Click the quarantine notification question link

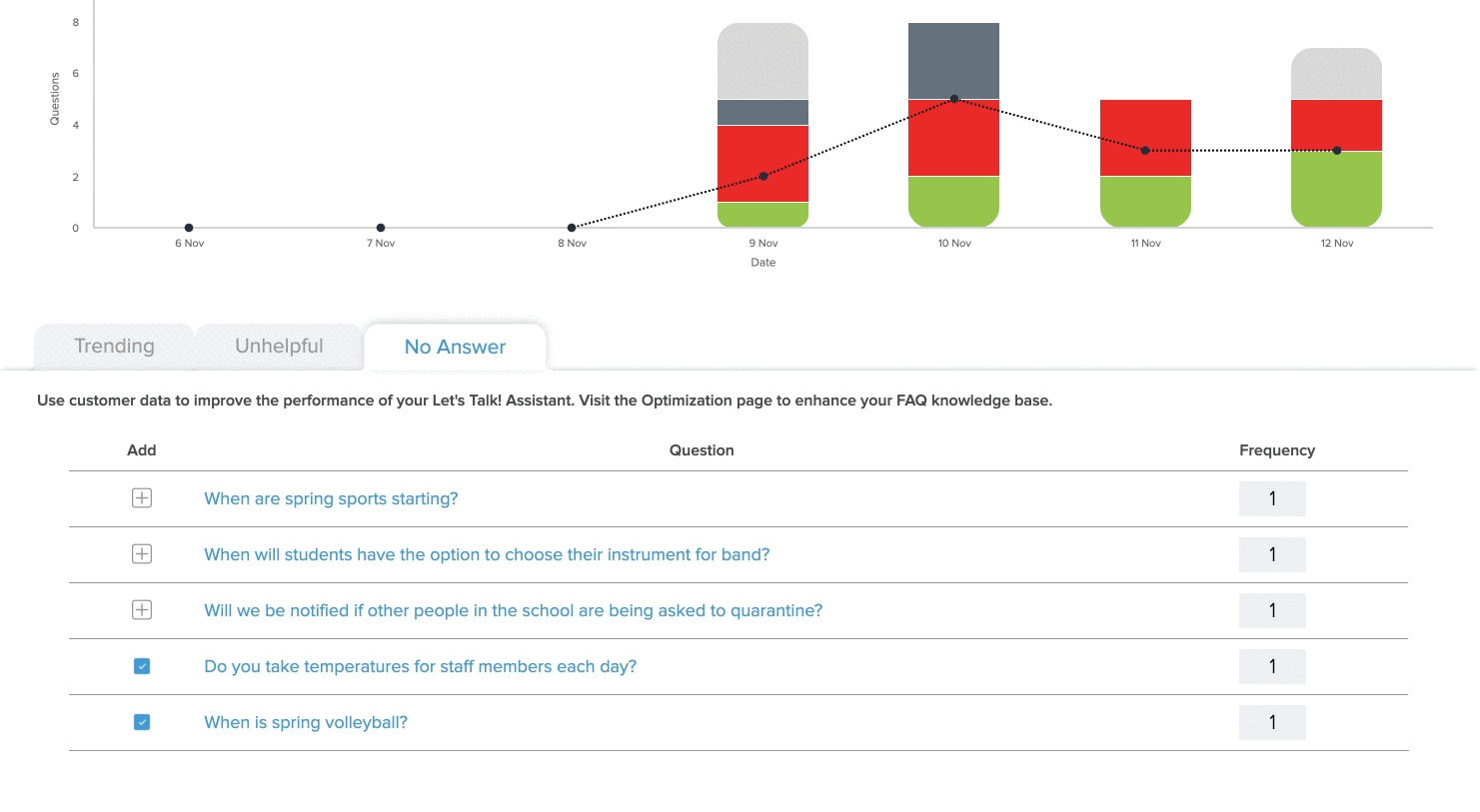pyautogui.click(x=513, y=610)
